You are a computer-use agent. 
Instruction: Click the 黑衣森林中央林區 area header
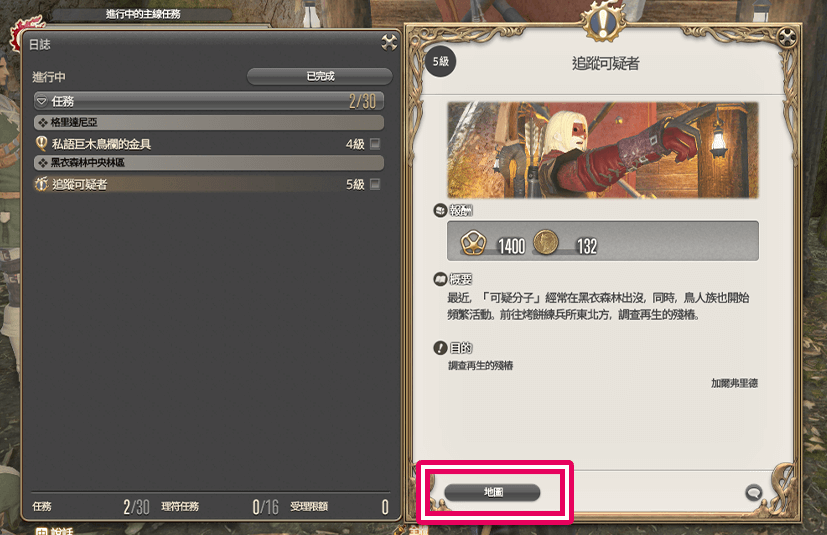[x=209, y=163]
